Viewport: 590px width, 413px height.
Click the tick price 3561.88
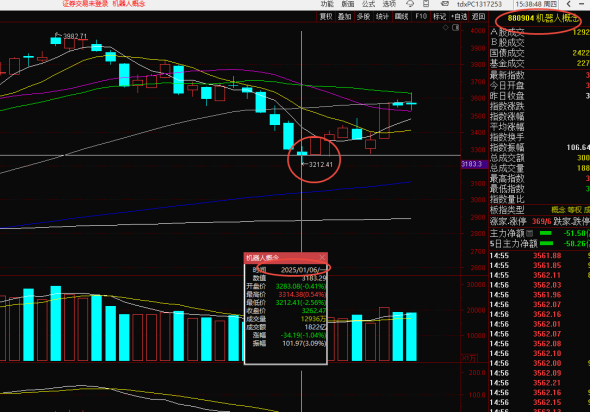tap(547, 256)
